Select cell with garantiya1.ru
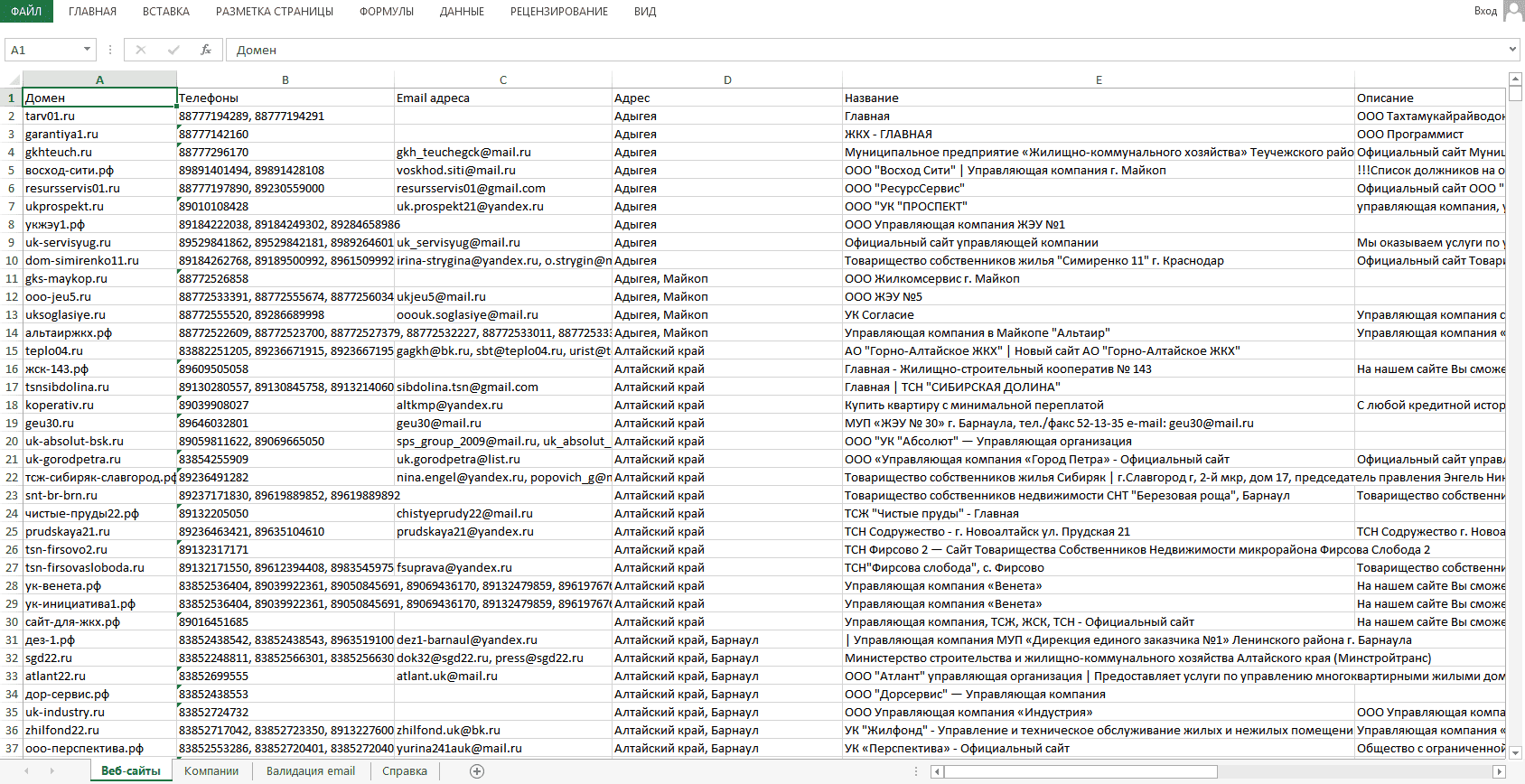1525x784 pixels. point(99,134)
